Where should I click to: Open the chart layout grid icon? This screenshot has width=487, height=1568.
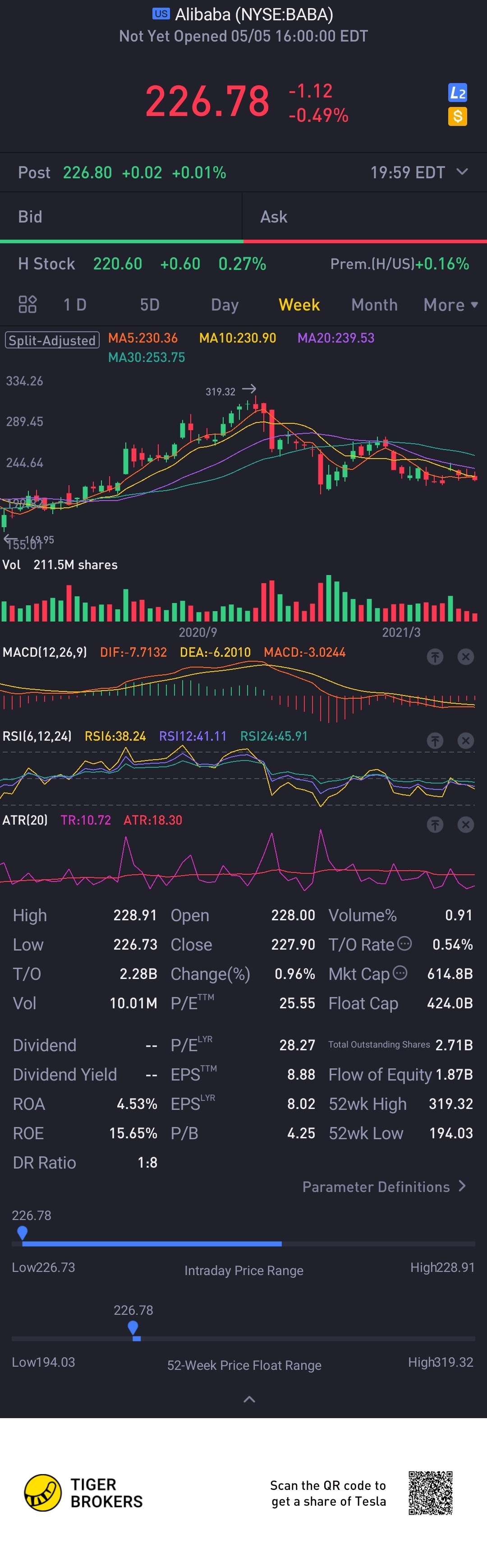pos(28,304)
